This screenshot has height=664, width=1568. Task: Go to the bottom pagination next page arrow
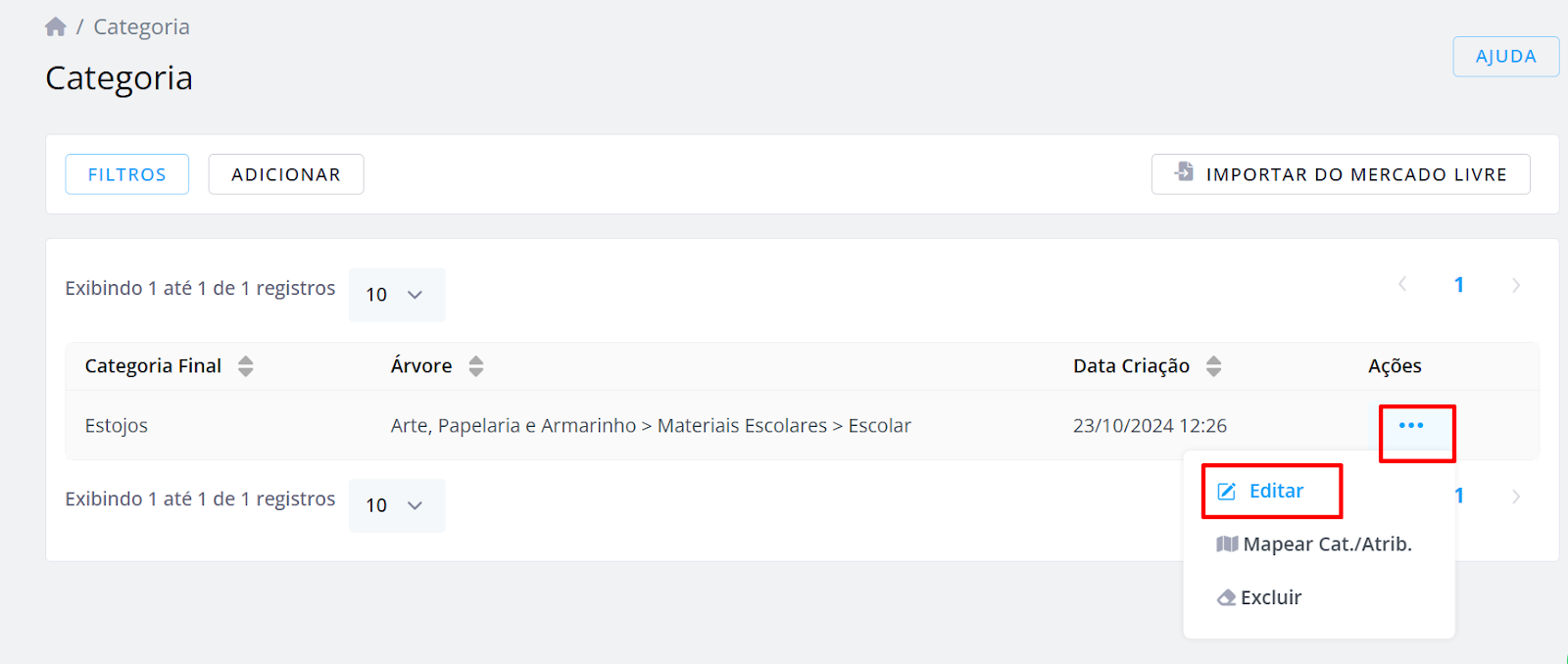[x=1516, y=497]
